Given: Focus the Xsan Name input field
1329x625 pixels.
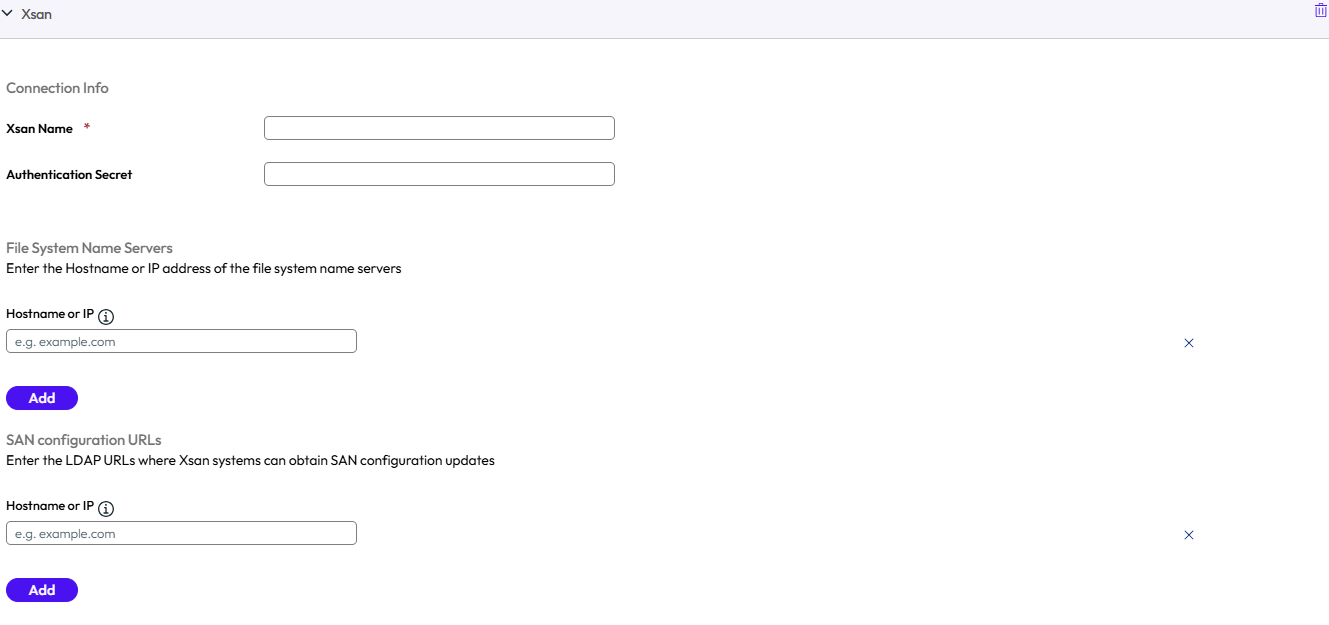Looking at the screenshot, I should [439, 128].
